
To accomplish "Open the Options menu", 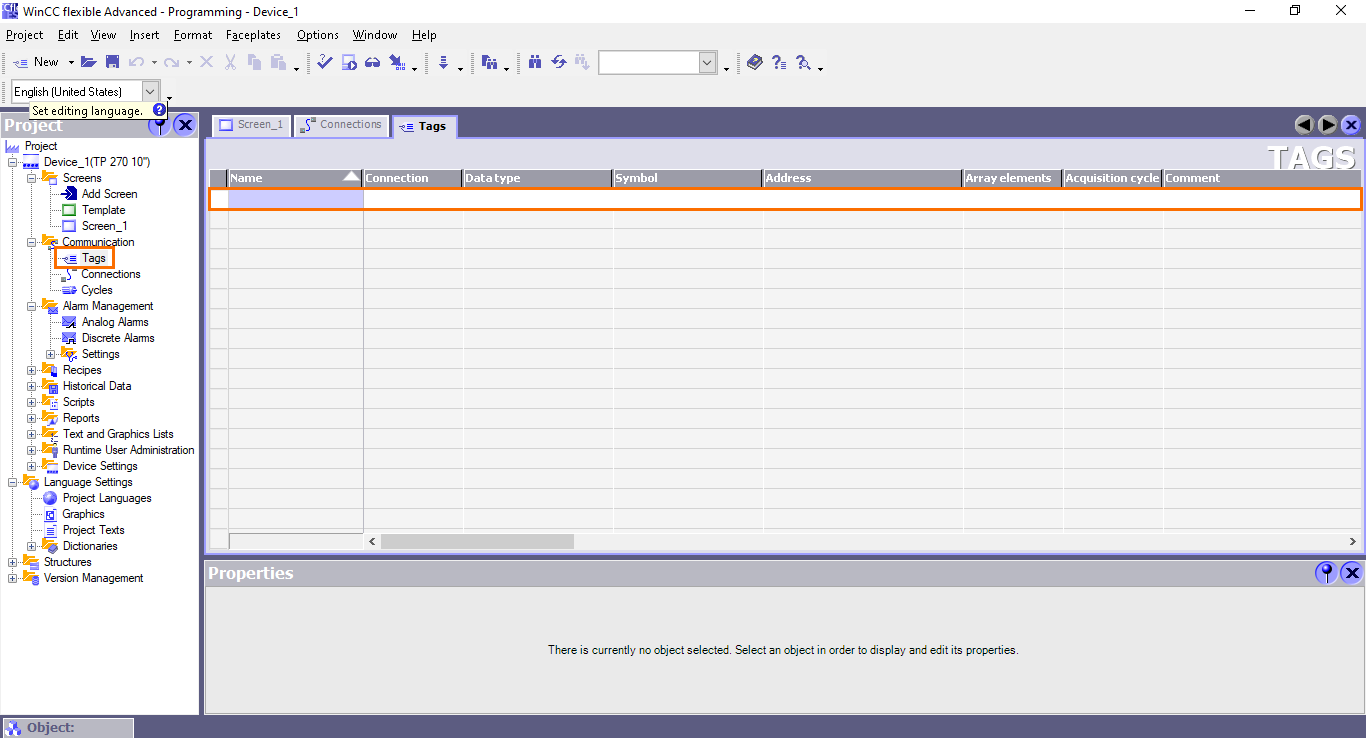I will pos(318,35).
